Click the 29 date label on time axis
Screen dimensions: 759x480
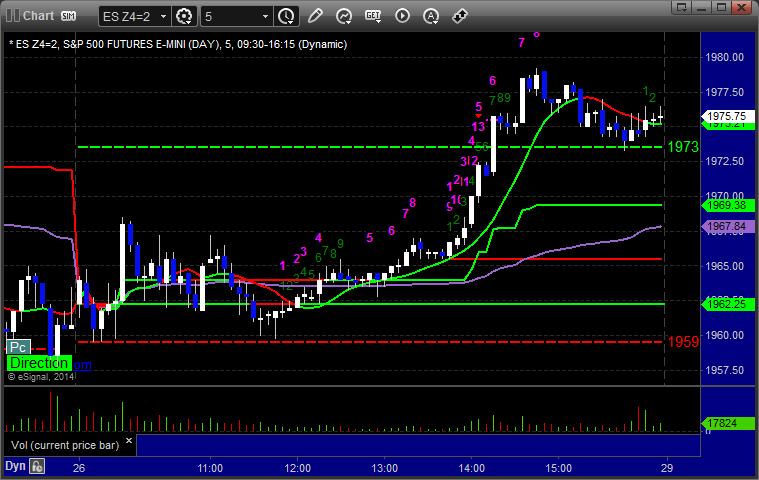click(667, 468)
